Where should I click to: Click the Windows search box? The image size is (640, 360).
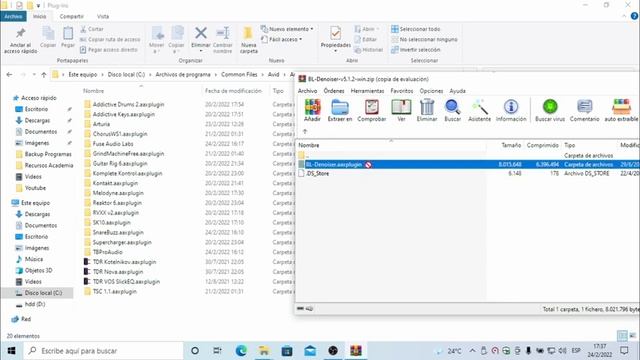coord(103,351)
